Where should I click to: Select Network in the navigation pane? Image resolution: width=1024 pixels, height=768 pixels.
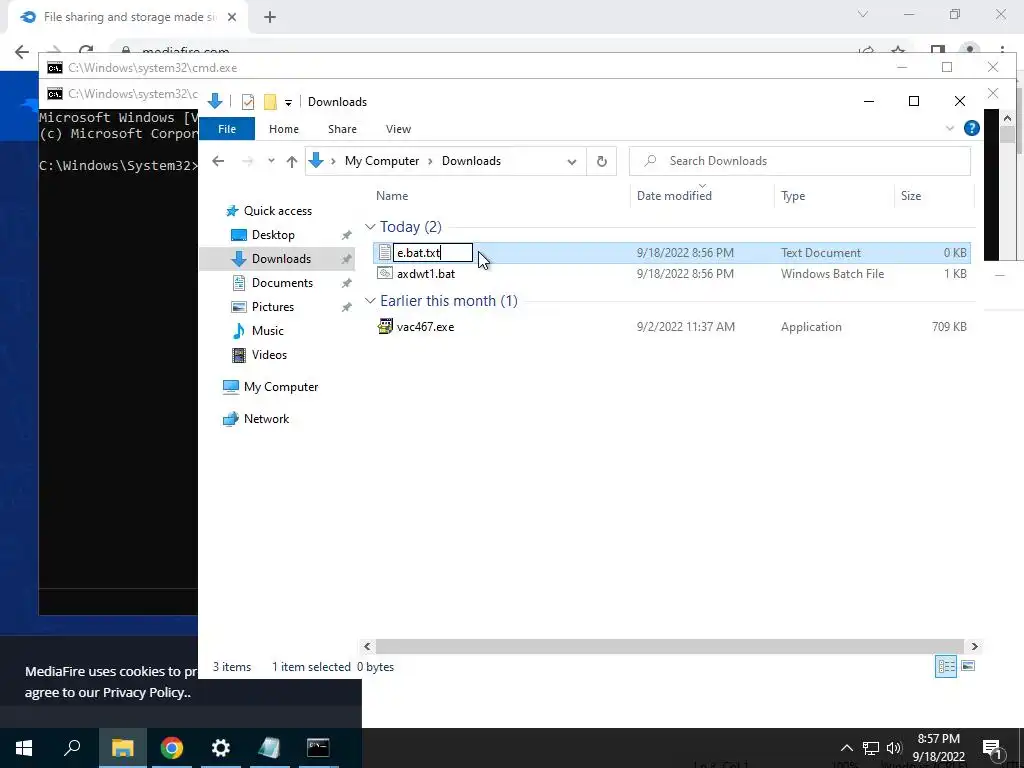(266, 419)
